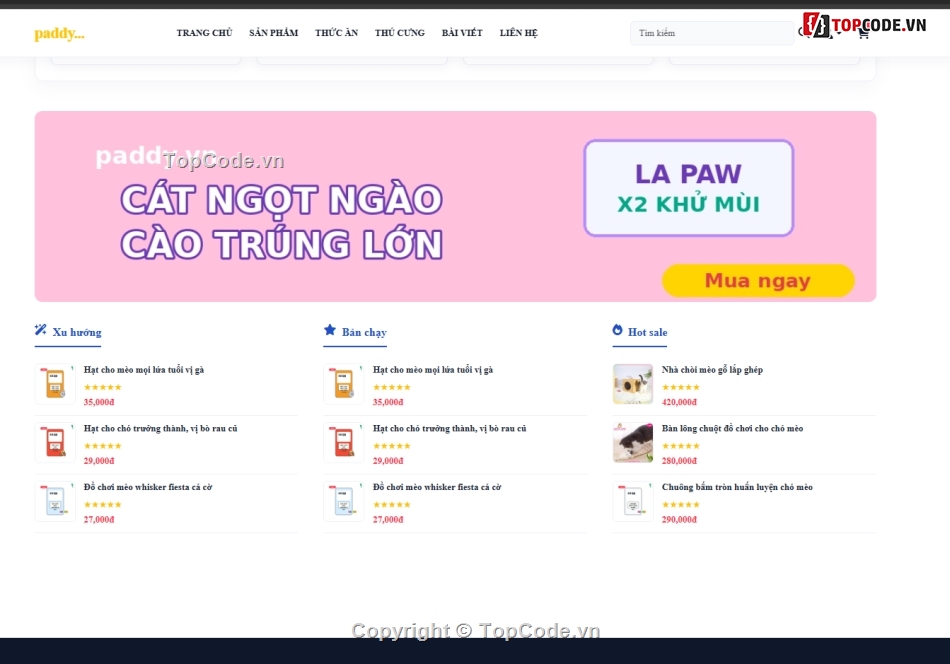Open Bán chạy cat food orange bag image
950x664 pixels.
coord(344,384)
